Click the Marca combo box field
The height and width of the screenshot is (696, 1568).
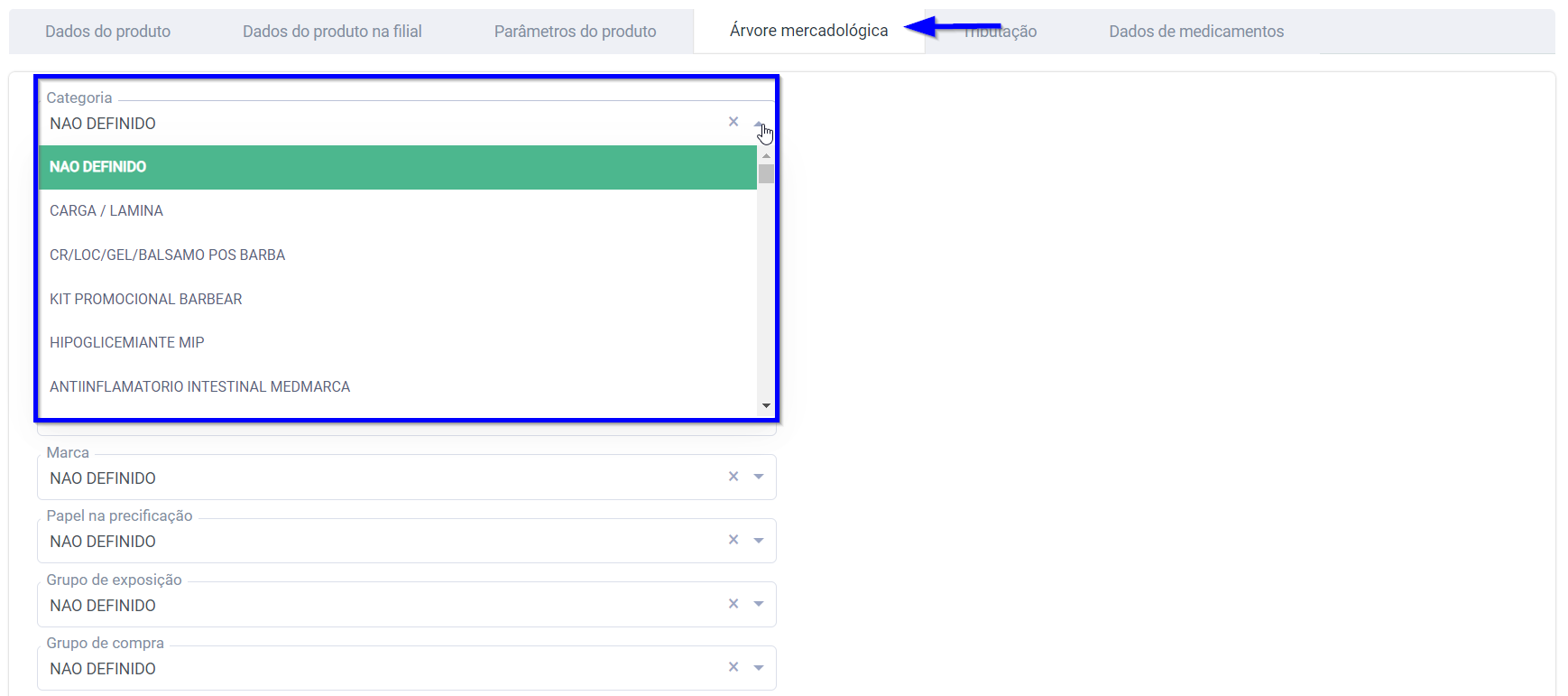point(406,477)
